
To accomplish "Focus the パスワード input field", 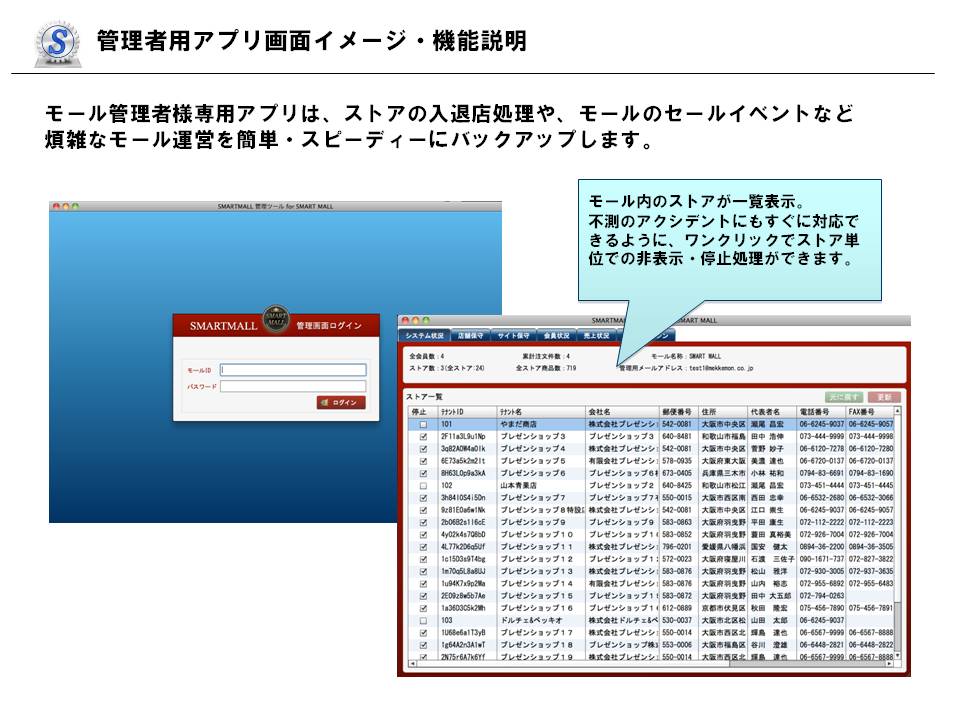I will 293,386.
